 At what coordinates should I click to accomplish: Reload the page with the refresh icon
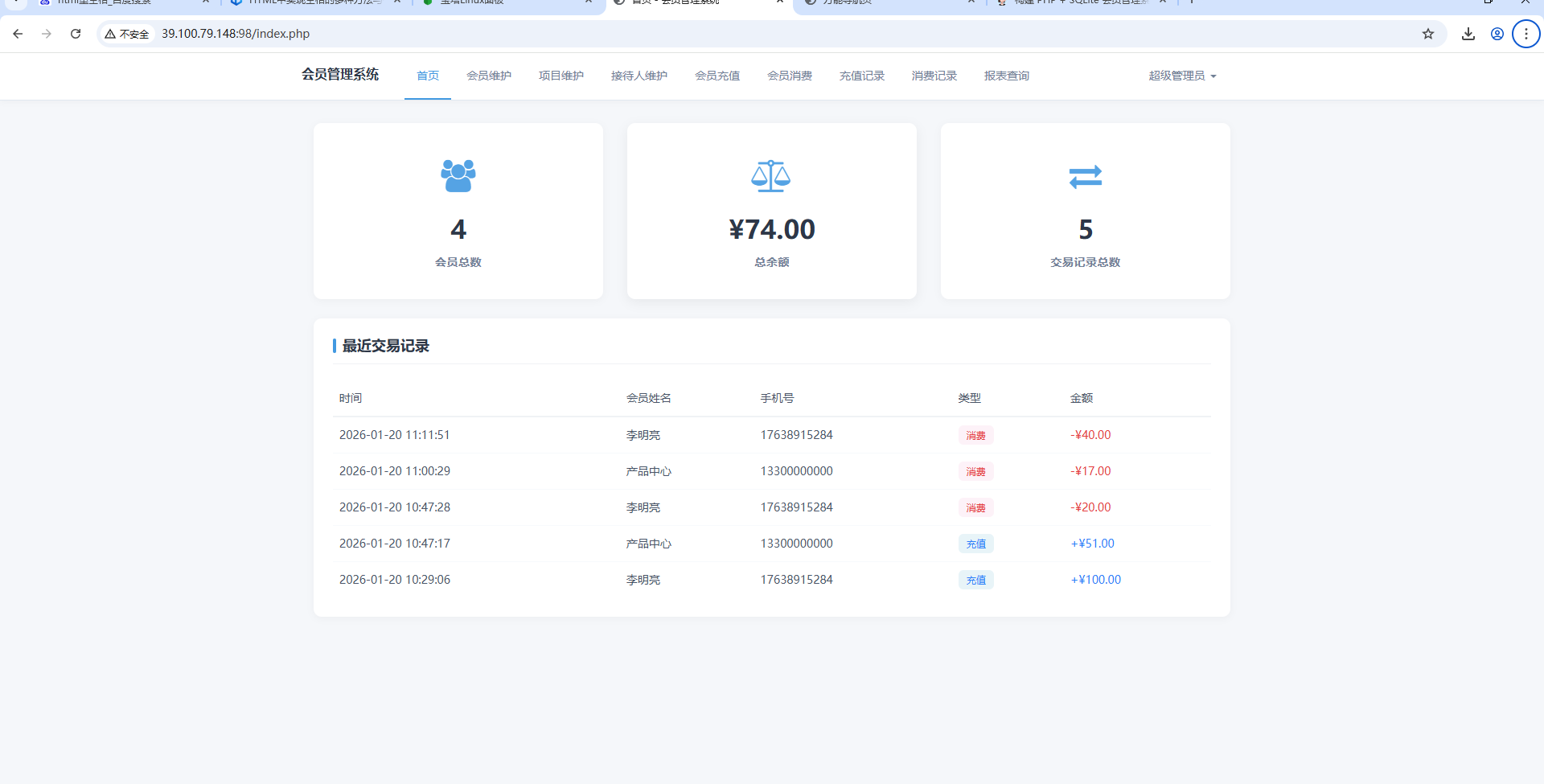tap(76, 34)
